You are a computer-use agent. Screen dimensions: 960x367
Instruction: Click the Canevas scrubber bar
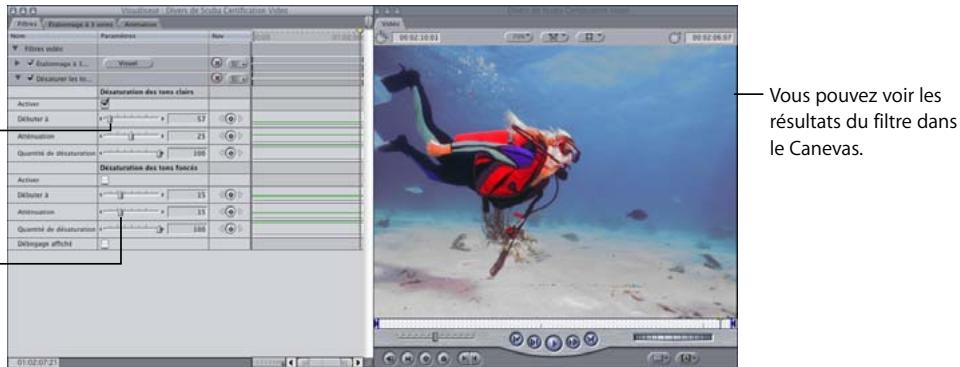pos(556,323)
